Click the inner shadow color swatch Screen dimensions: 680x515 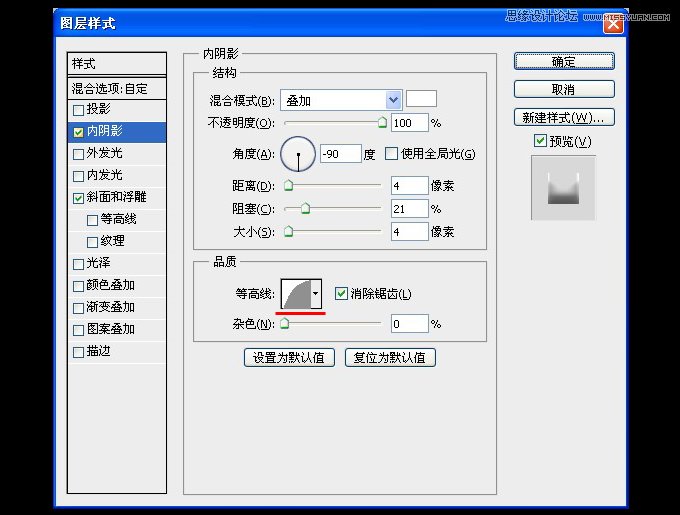(421, 99)
